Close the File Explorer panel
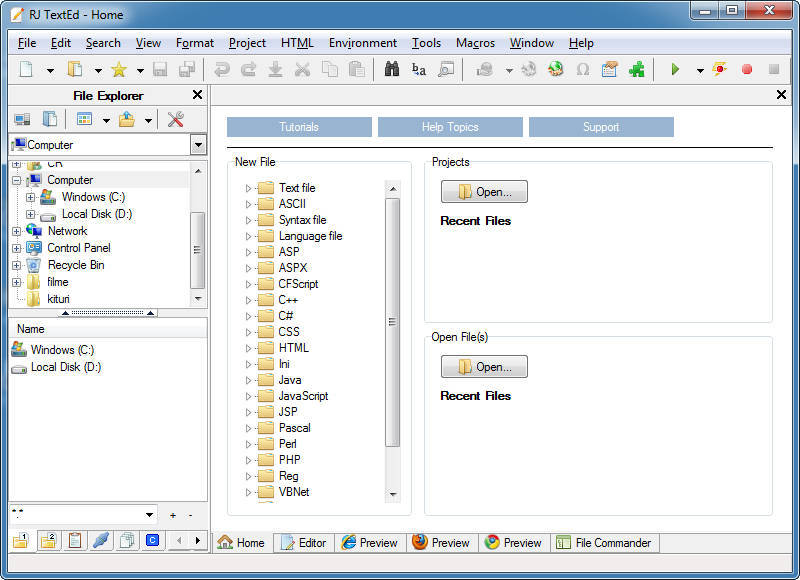The image size is (800, 580). click(x=197, y=95)
